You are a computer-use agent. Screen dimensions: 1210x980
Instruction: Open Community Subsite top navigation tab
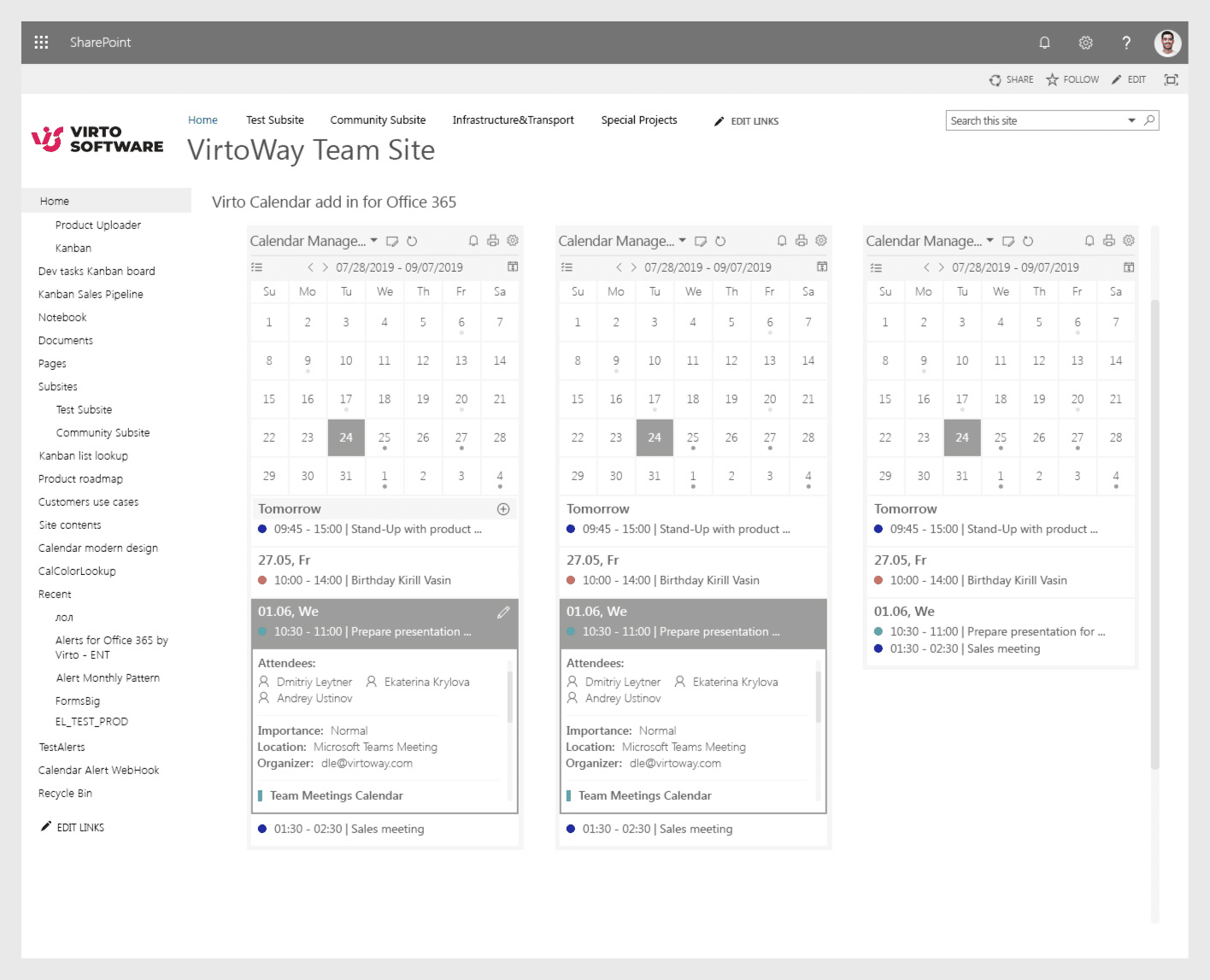click(378, 120)
